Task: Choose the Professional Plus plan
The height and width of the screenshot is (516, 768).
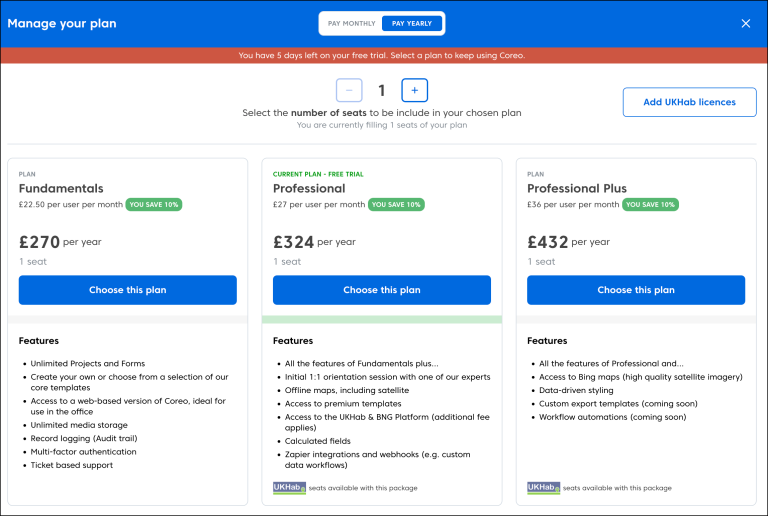Action: click(x=636, y=290)
